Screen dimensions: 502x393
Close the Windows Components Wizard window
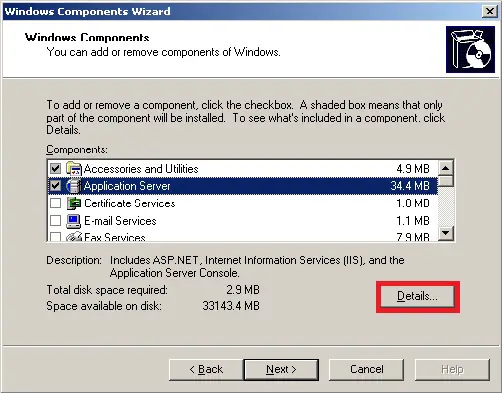pyautogui.click(x=489, y=11)
